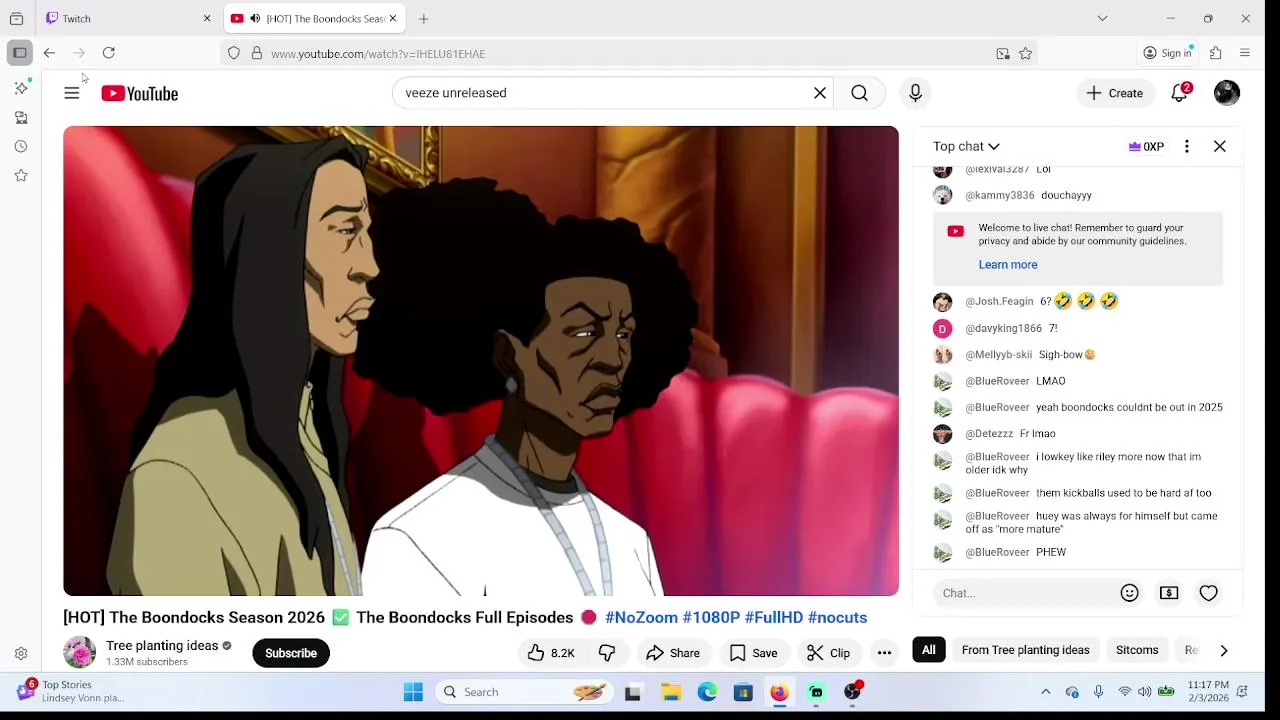Open more actions under the video

(884, 653)
